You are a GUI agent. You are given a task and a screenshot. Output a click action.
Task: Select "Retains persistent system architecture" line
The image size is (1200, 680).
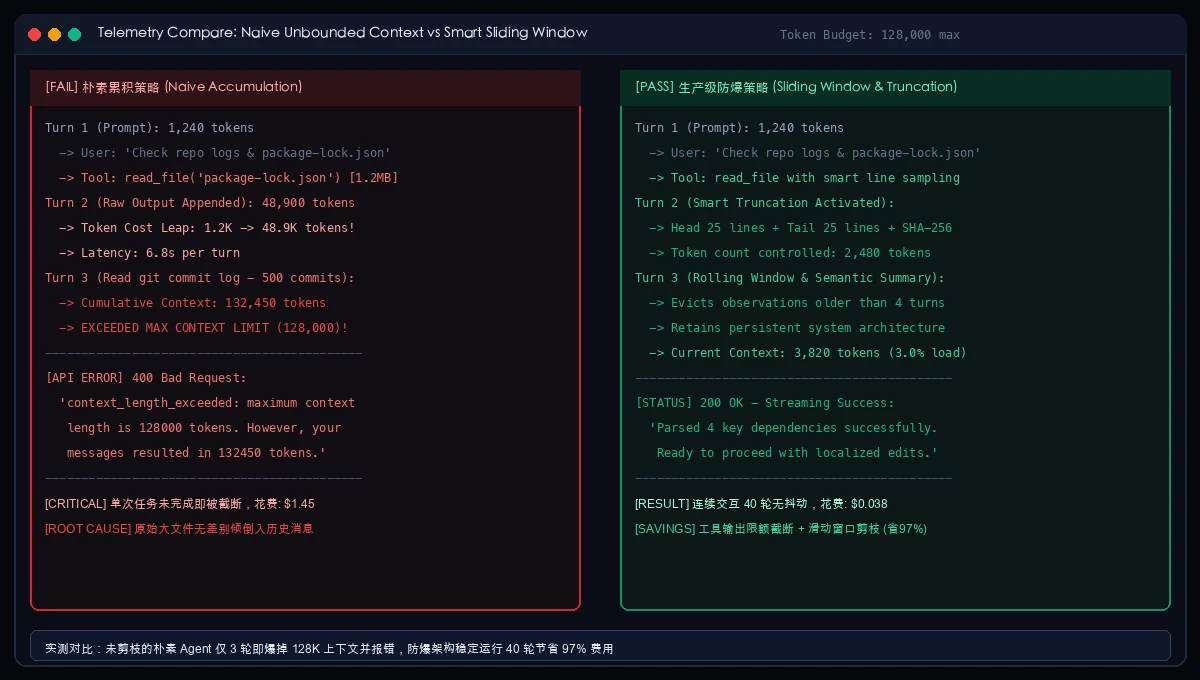click(797, 328)
